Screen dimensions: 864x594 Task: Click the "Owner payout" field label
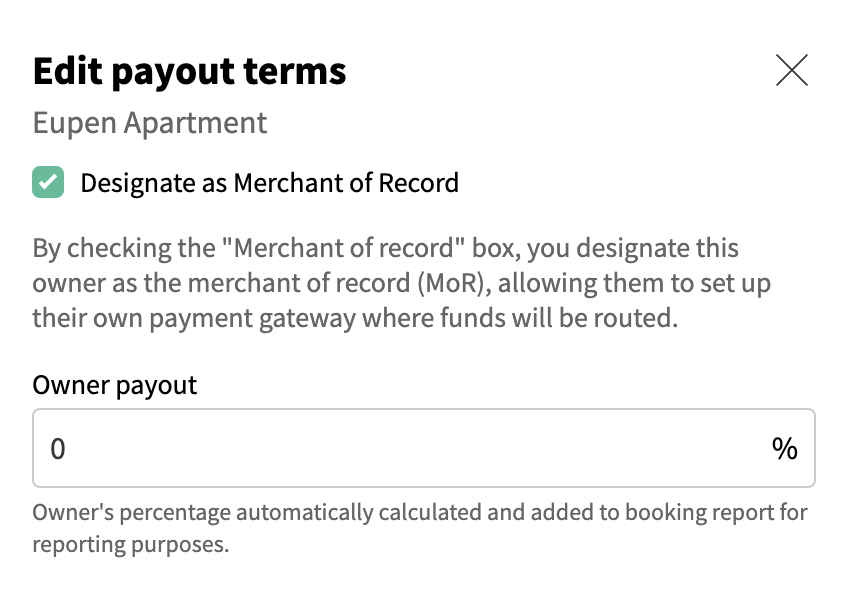click(115, 385)
